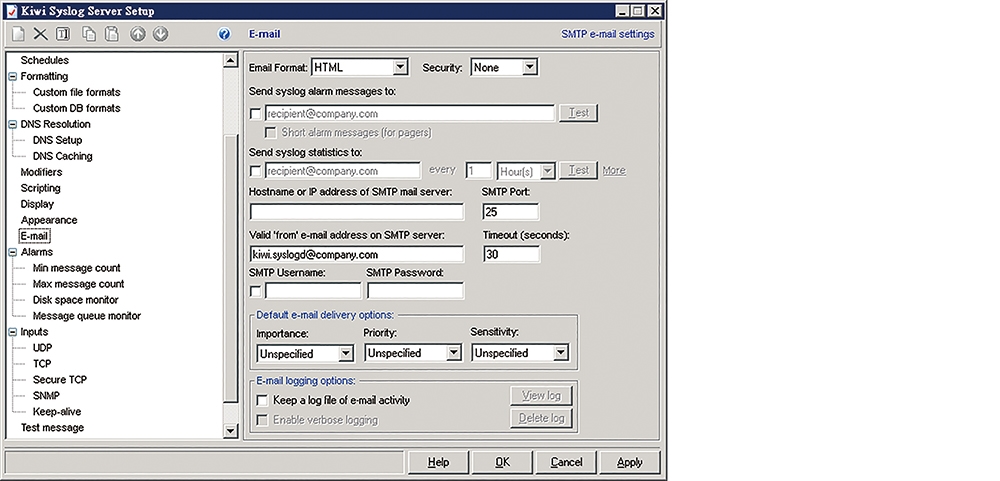Click the Apply button
The height and width of the screenshot is (481, 1000).
(x=630, y=462)
